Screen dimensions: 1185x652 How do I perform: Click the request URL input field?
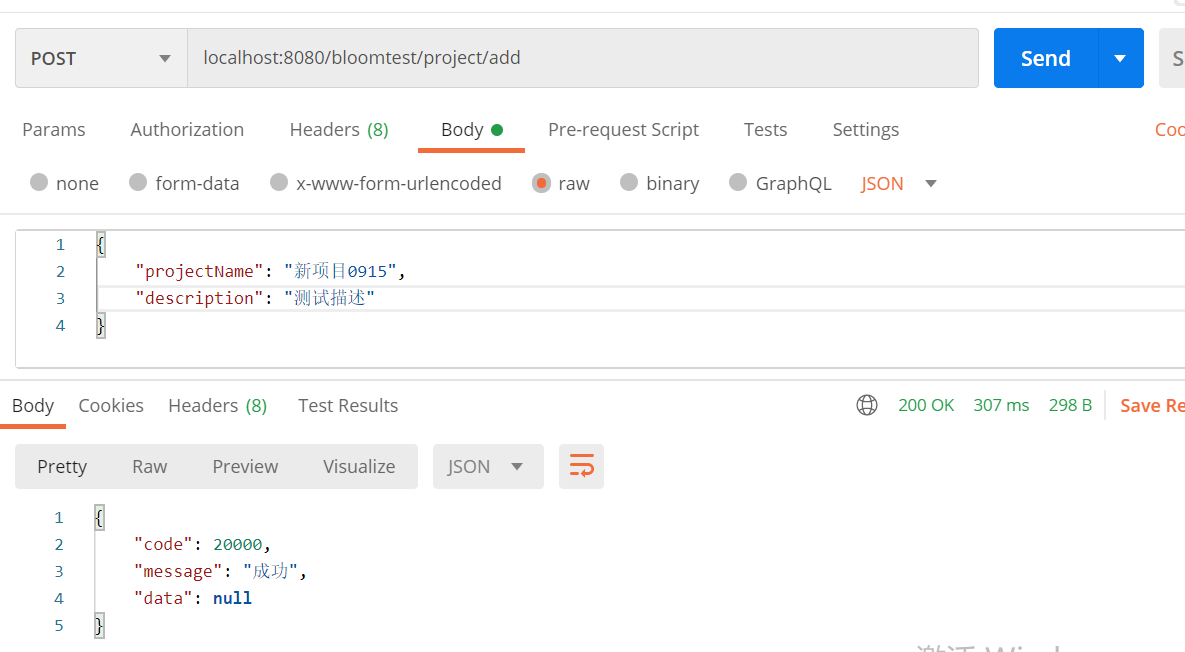pyautogui.click(x=582, y=58)
